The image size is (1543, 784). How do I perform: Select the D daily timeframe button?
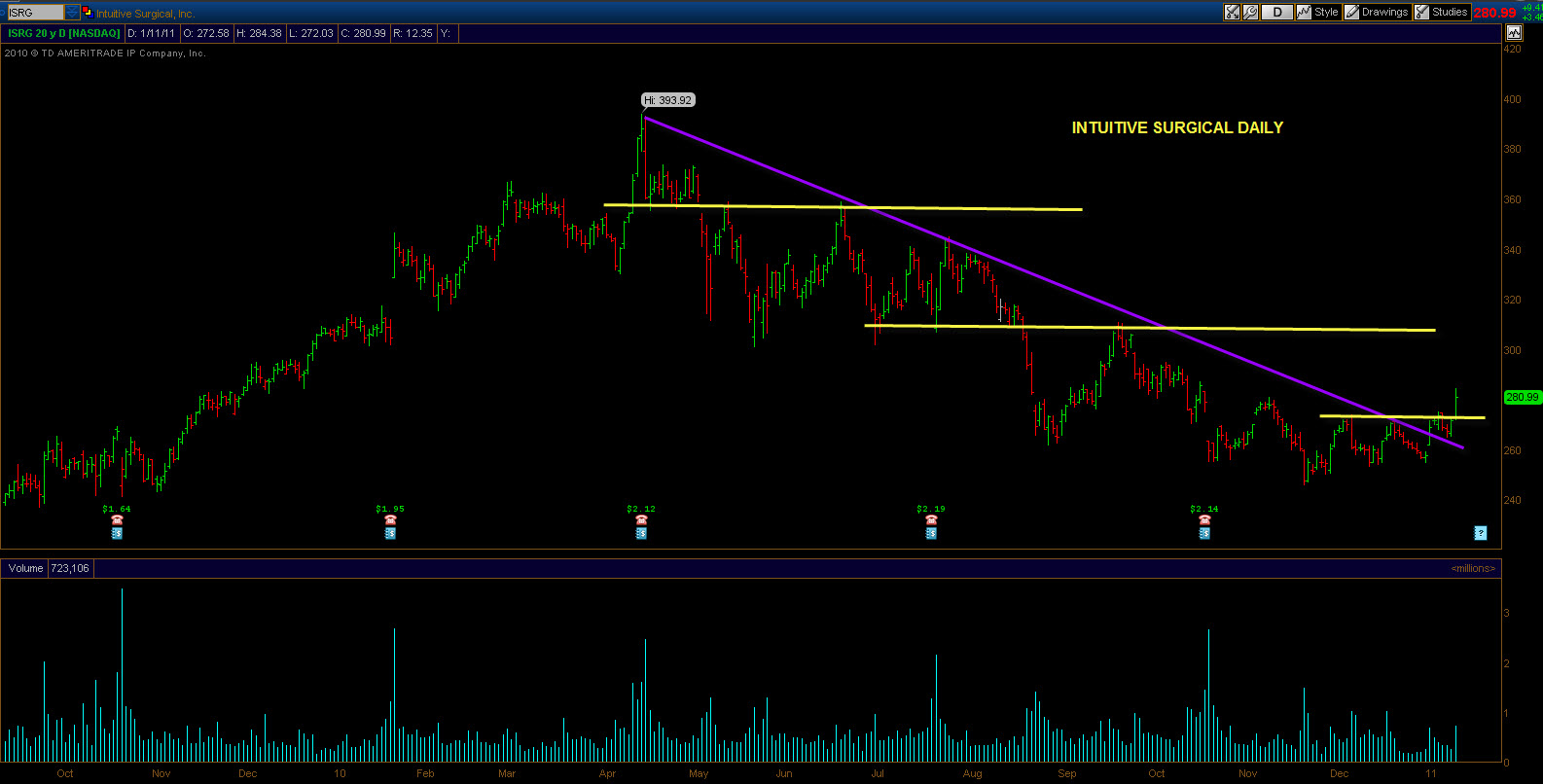[1277, 13]
